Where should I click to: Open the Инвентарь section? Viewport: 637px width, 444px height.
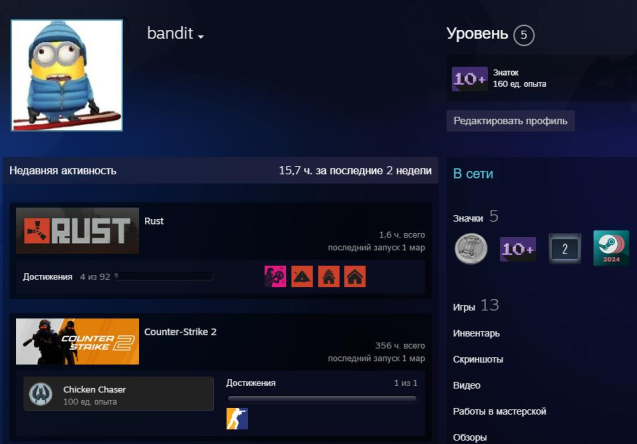pos(476,334)
